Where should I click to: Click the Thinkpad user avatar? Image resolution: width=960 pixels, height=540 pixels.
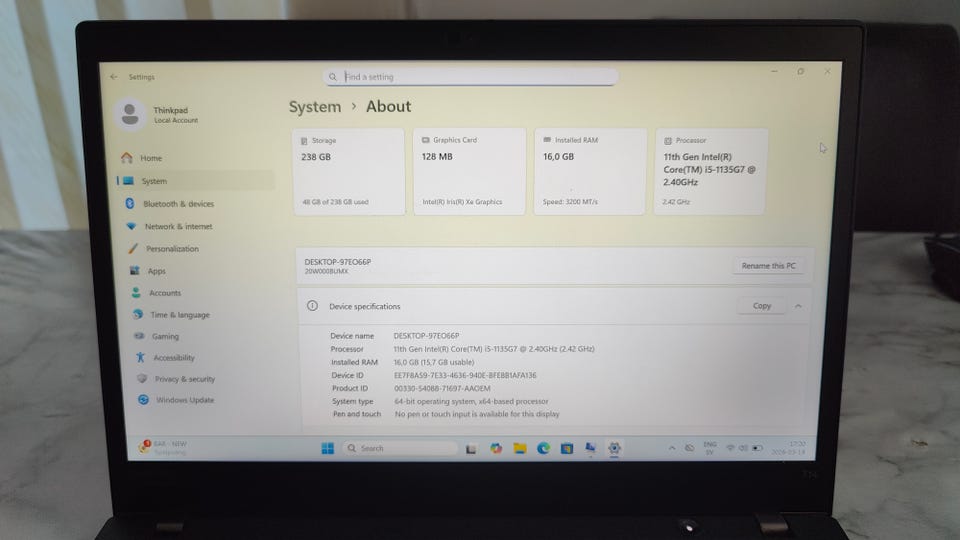130,114
